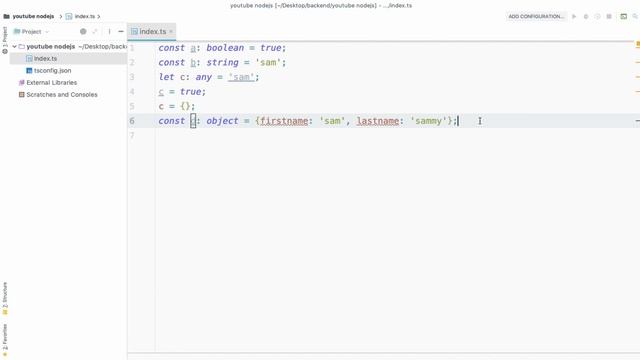Screen dimensions: 640x360
Task: Click line number 3 in the gutter
Action: (132, 77)
